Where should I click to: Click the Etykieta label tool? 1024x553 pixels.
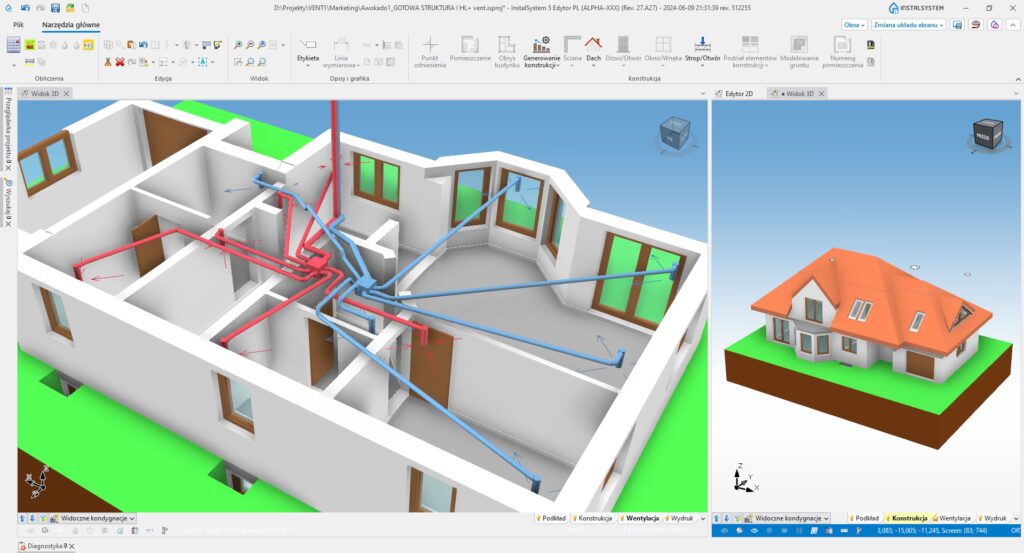(308, 48)
